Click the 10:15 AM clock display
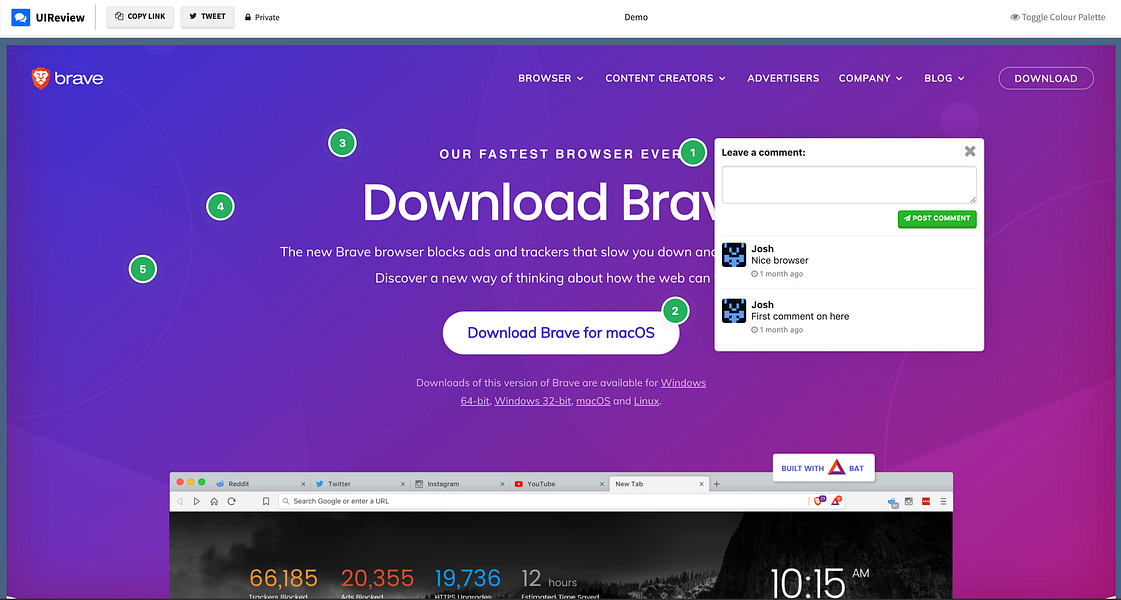Viewport: 1121px width, 600px height. coord(819,583)
